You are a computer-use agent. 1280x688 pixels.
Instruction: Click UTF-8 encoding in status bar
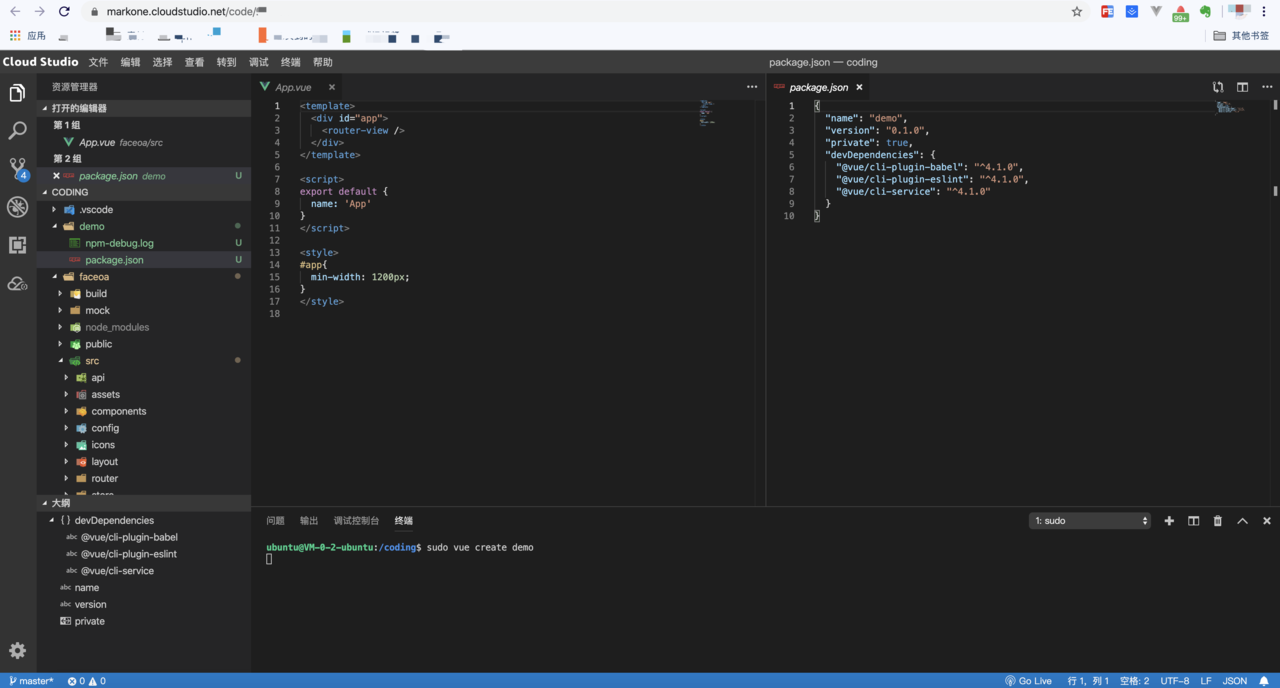coord(1175,681)
